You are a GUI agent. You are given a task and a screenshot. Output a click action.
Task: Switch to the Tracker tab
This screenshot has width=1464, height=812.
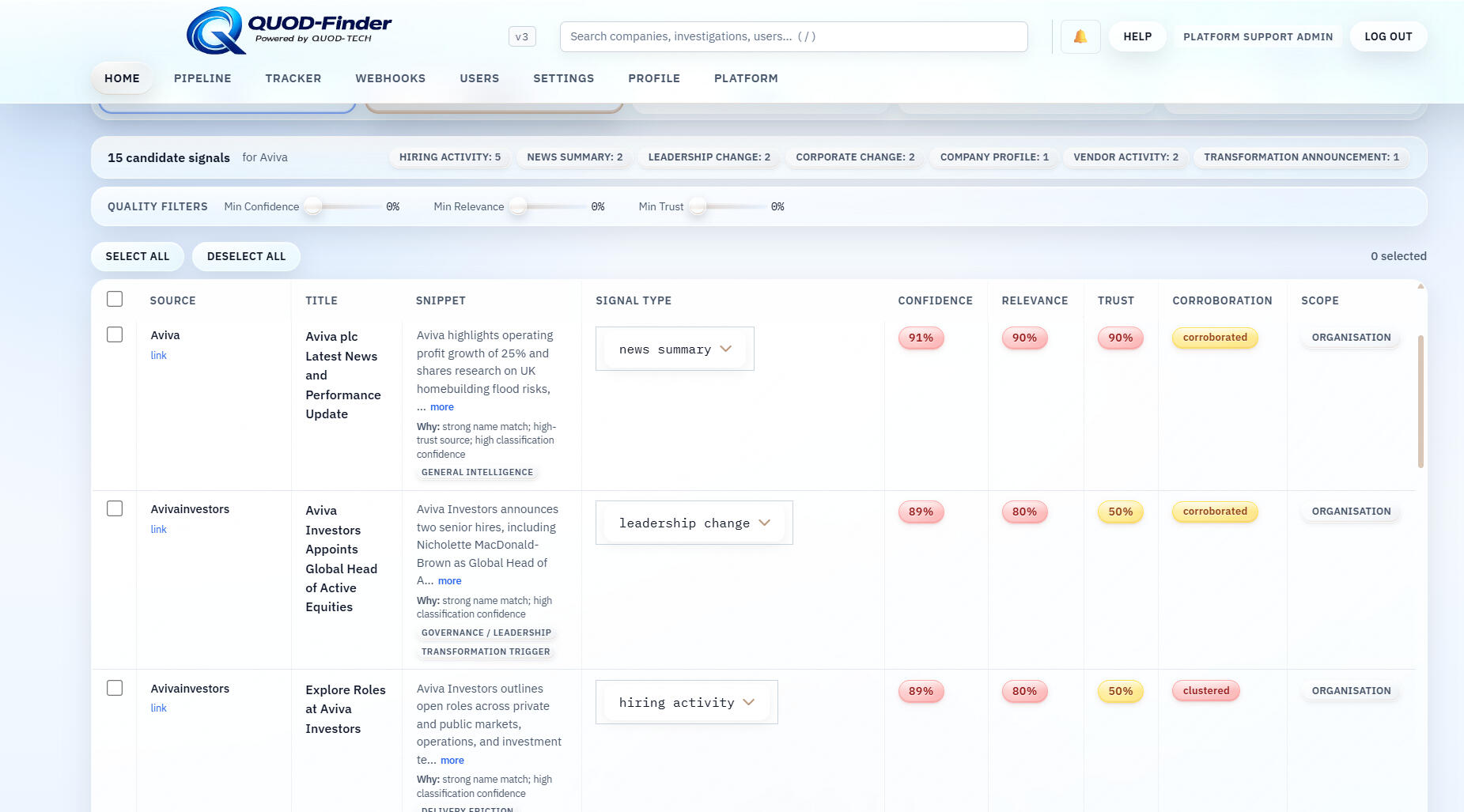[x=293, y=78]
